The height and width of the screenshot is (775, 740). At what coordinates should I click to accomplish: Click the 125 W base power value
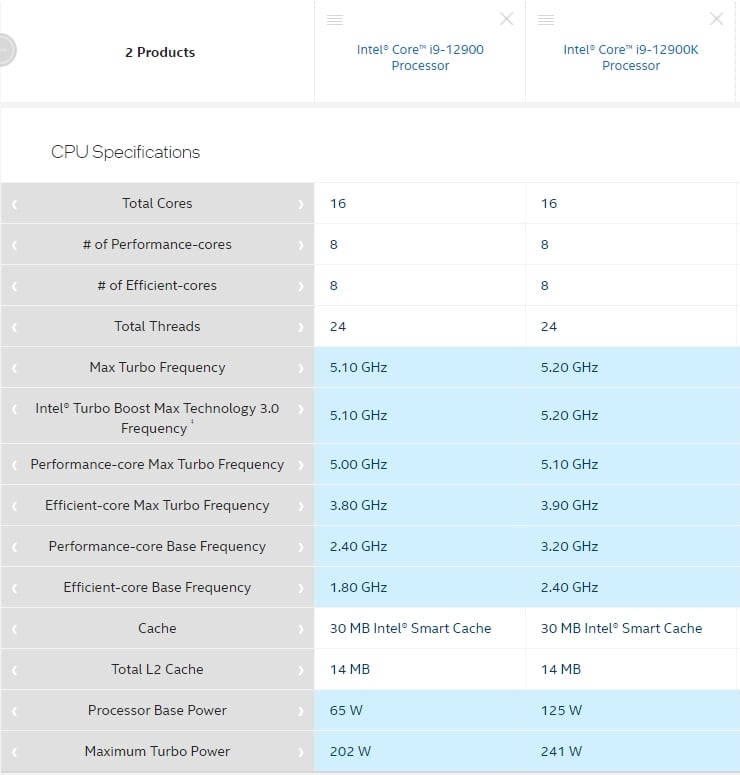pos(561,710)
